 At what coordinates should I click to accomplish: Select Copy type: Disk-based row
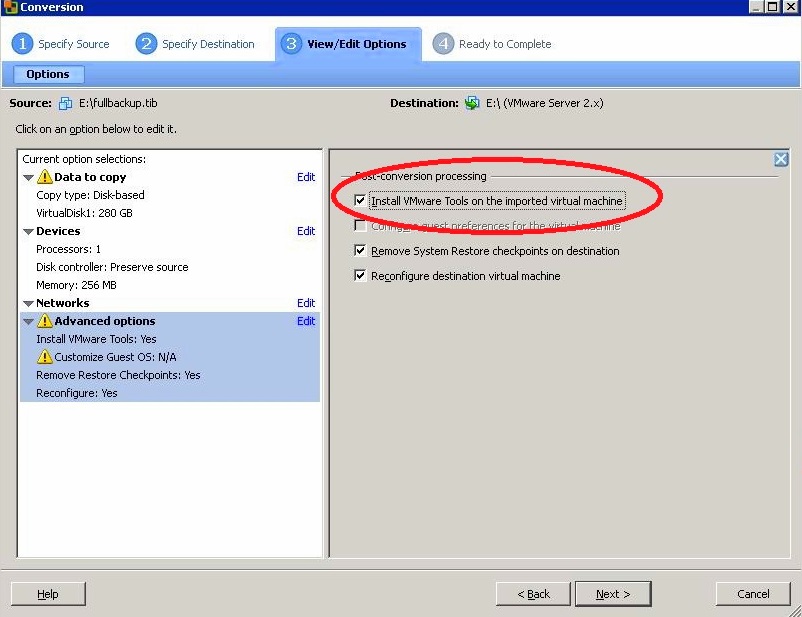pos(91,195)
